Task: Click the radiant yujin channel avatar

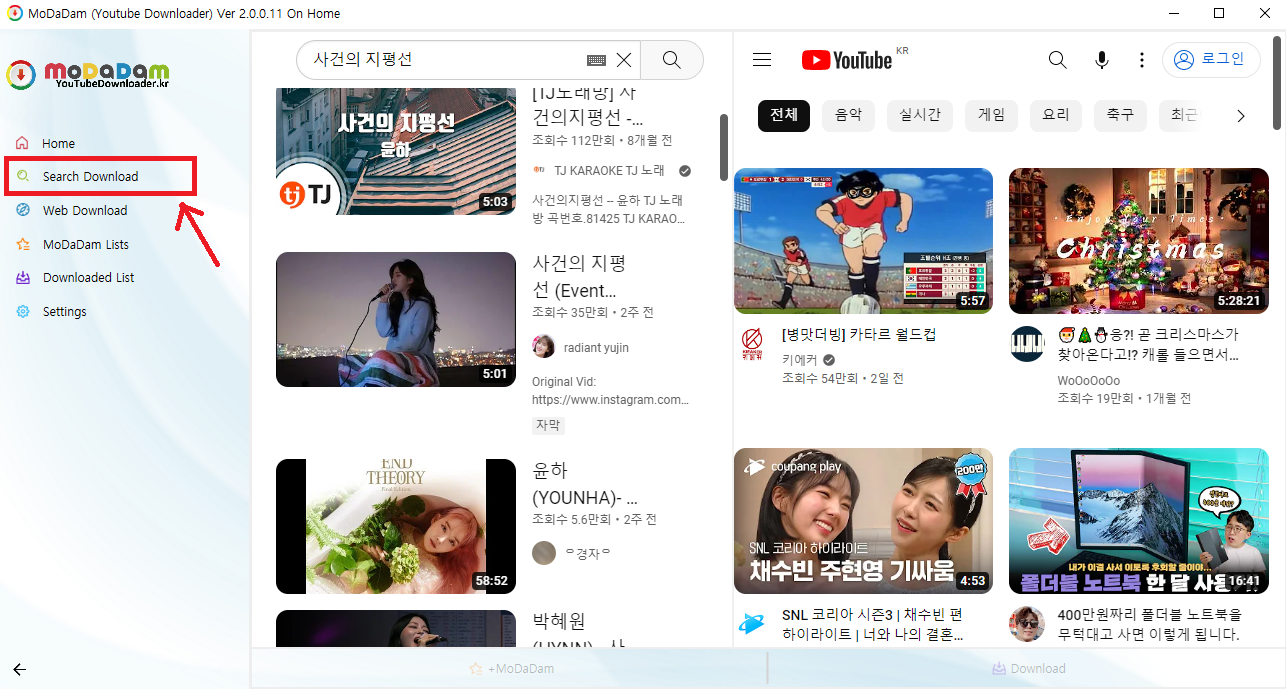Action: [x=544, y=347]
